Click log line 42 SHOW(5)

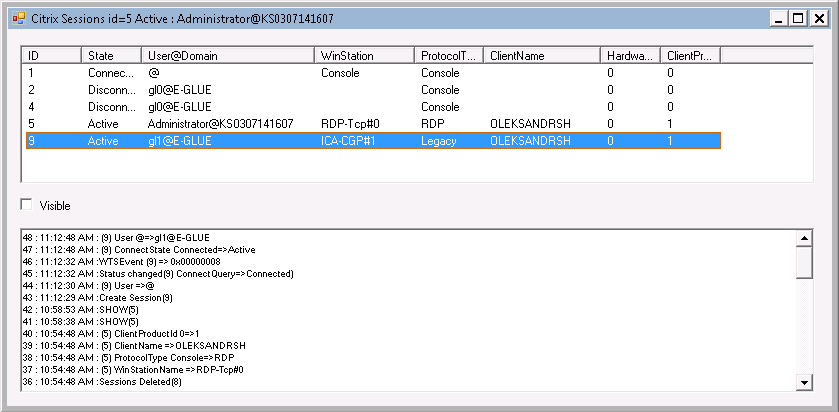point(81,309)
